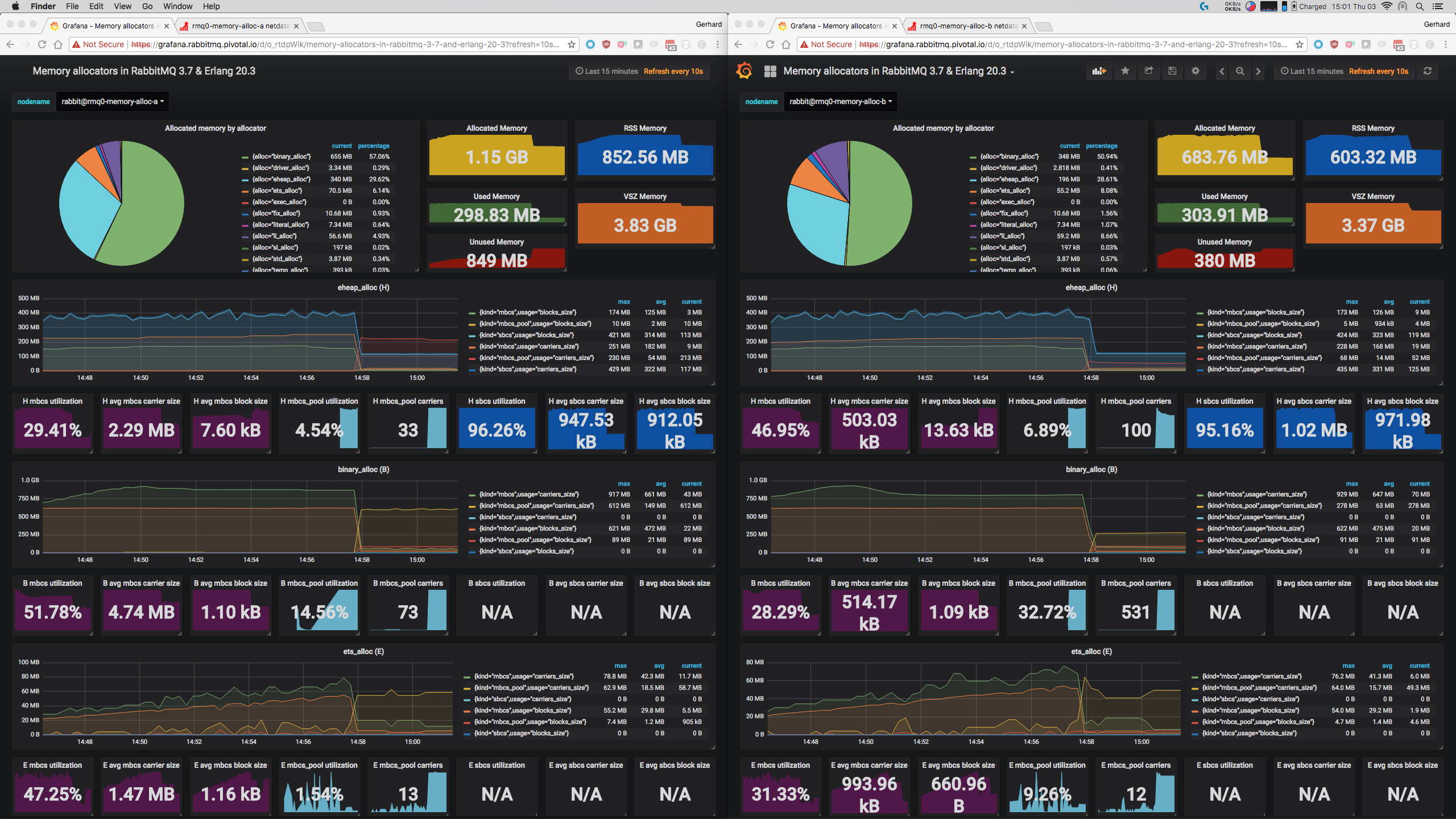The width and height of the screenshot is (1456, 819).
Task: Star the dashboard in the right window
Action: coord(1125,71)
